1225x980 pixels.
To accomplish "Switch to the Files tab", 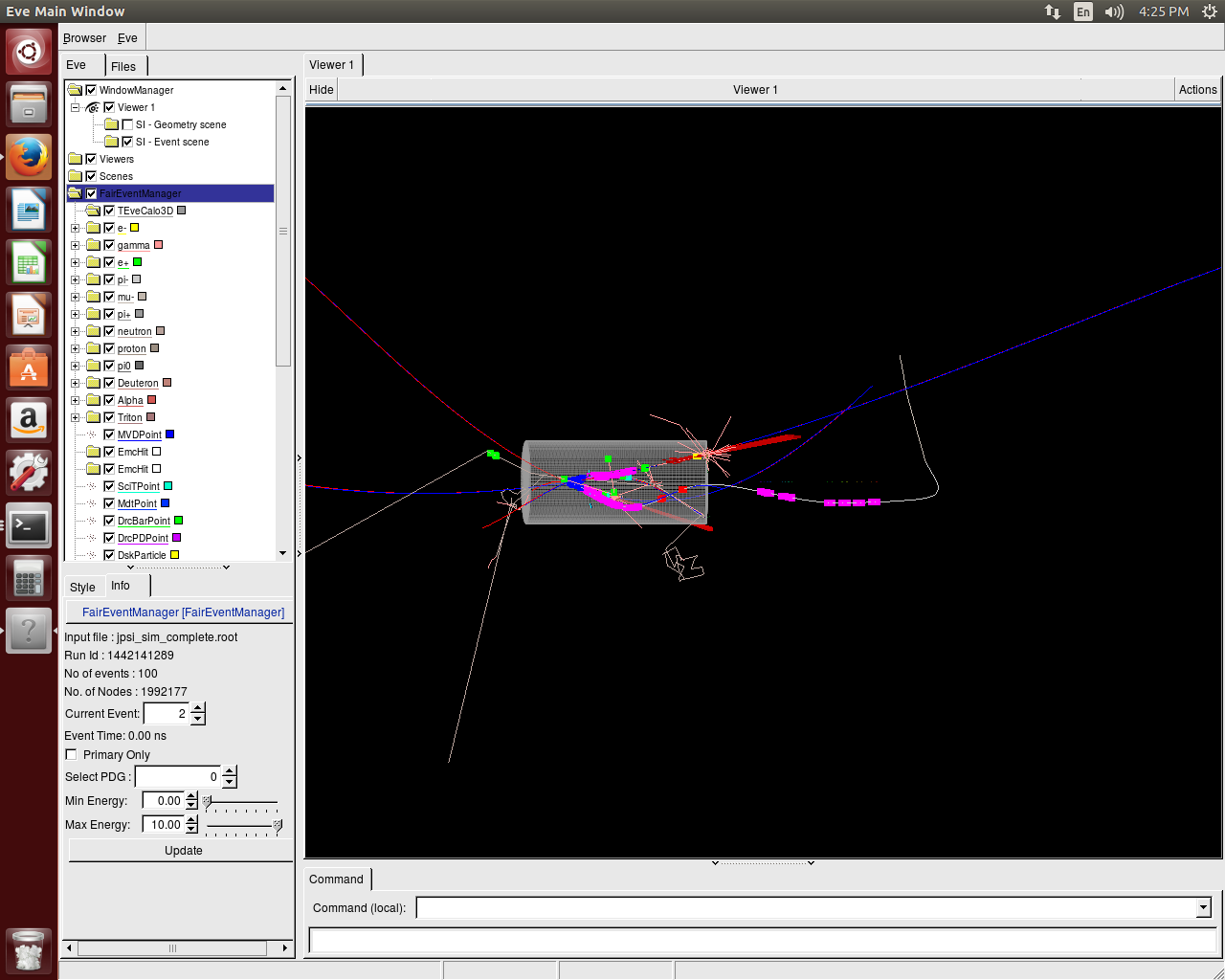I will pos(123,66).
